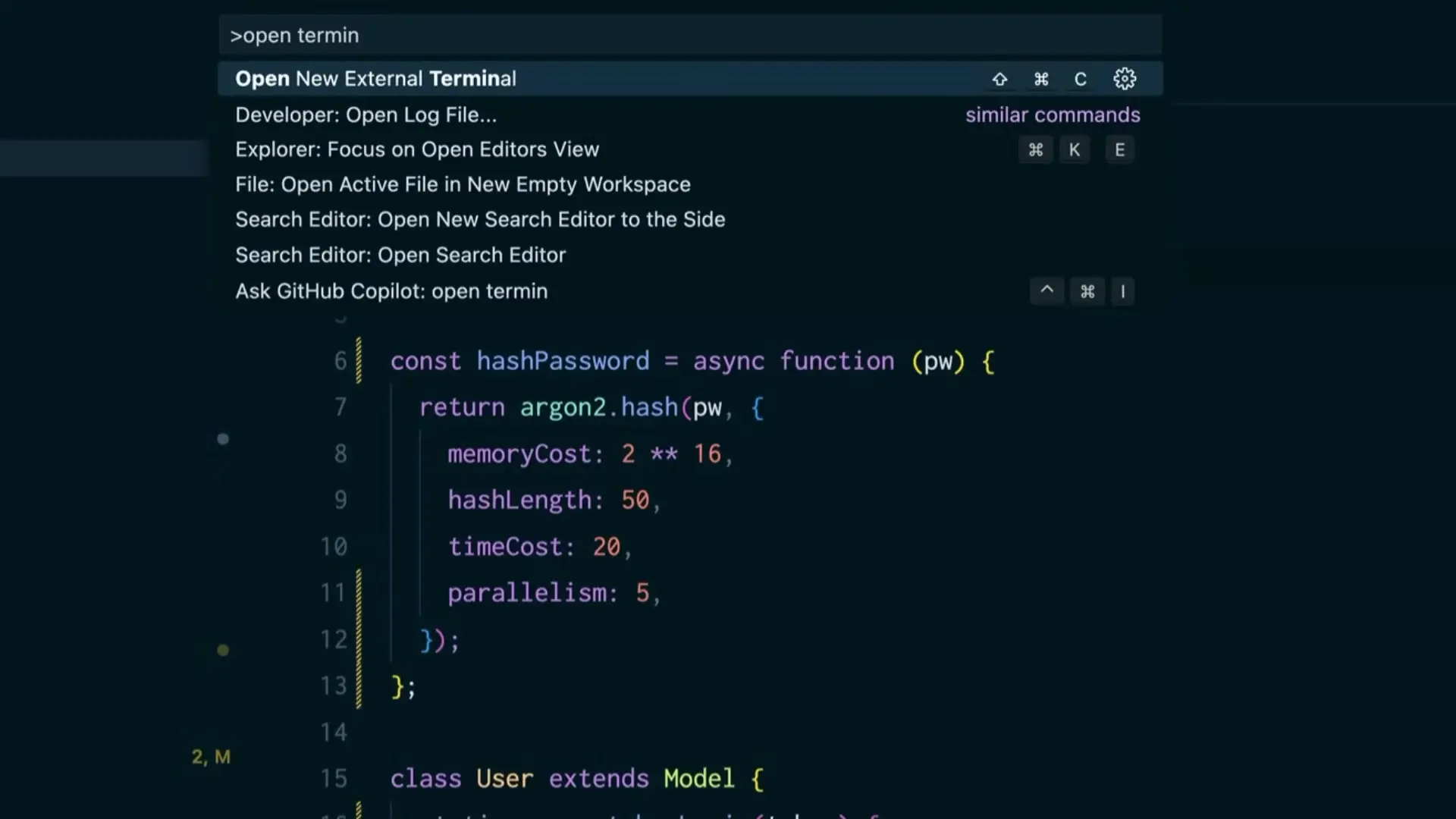Click the K key badge of Explorer shortcut
1456x819 pixels.
(x=1075, y=150)
